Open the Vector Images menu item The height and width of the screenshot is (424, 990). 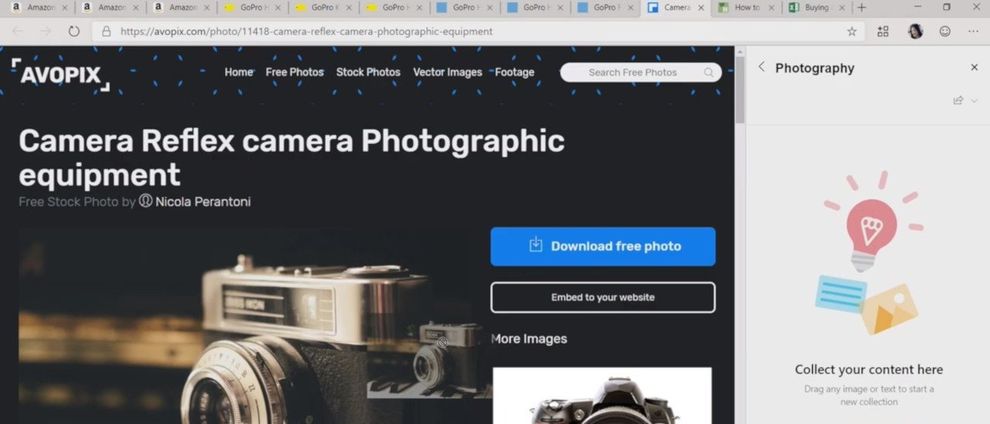[x=448, y=72]
